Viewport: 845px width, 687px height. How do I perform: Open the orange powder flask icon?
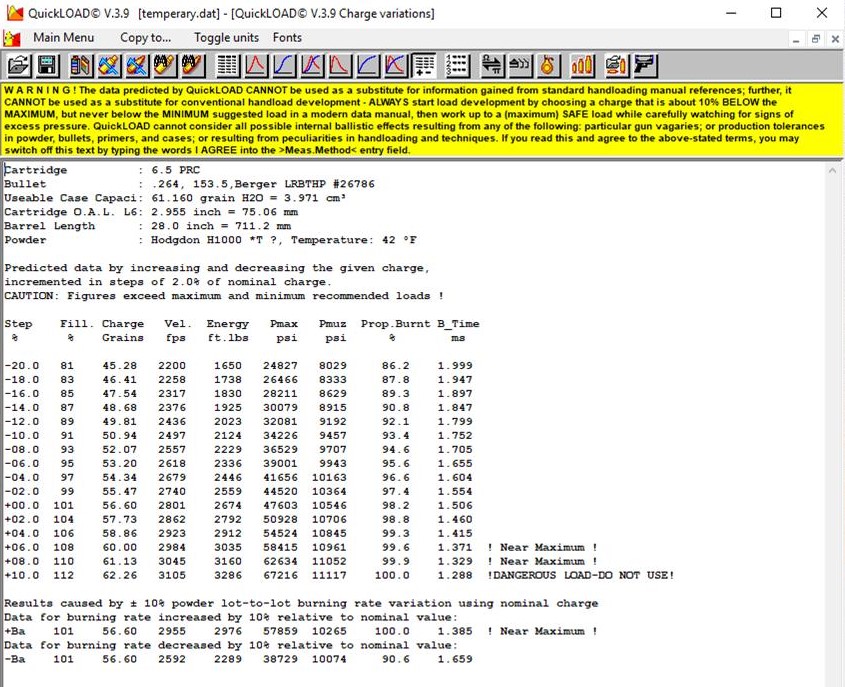point(548,66)
